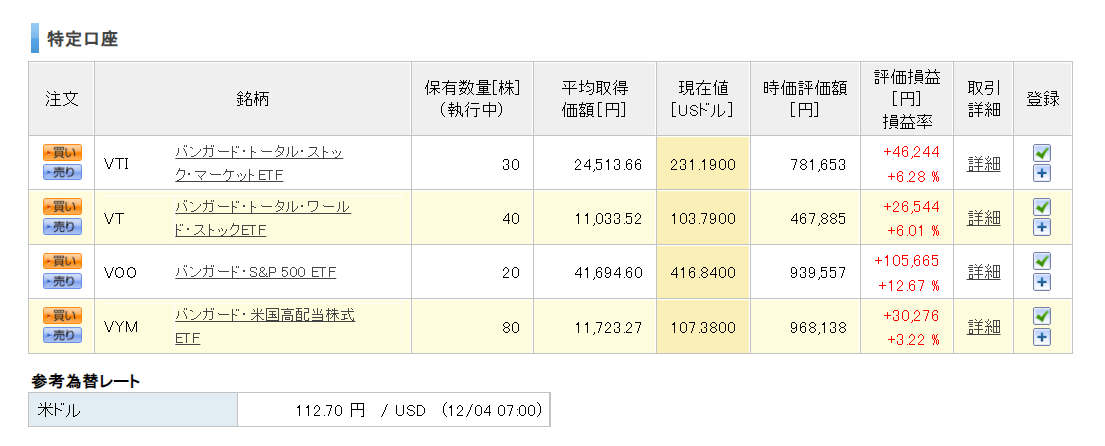Open the バンガード・トータル・ストック・マーケットETF link
Viewport: 1105px width, 446px height.
pos(259,163)
